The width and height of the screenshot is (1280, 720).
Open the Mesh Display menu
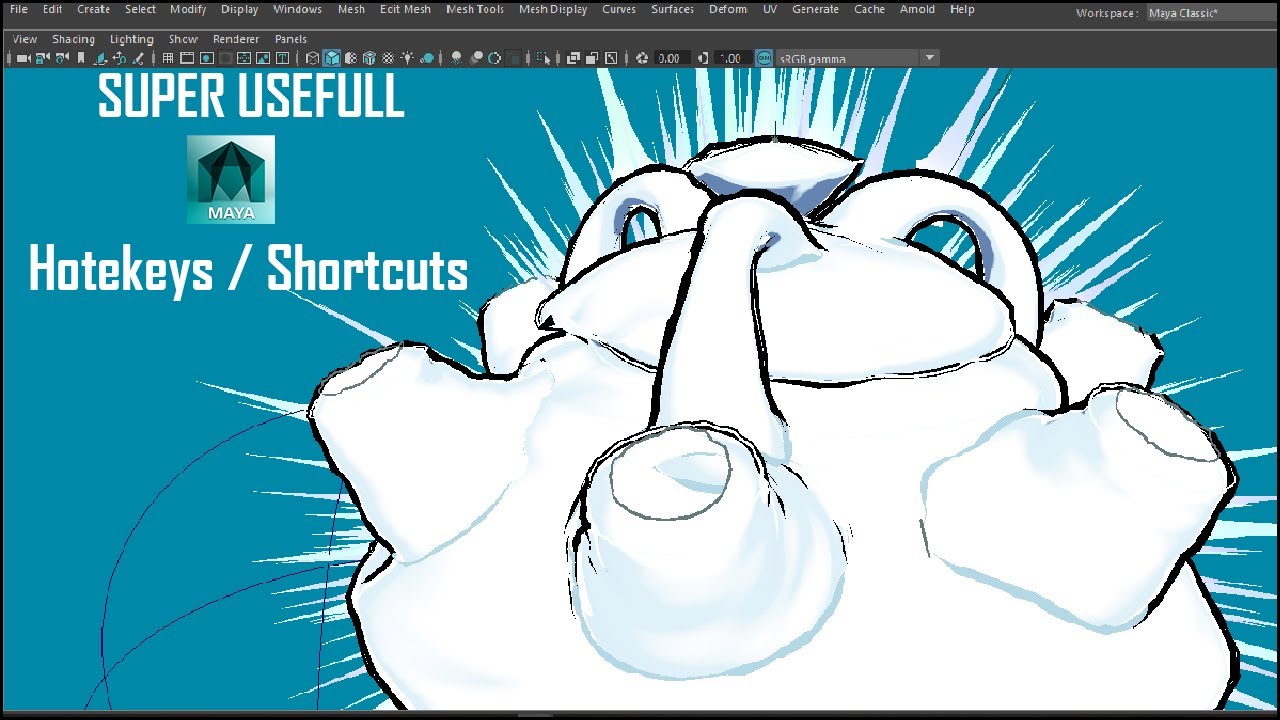pyautogui.click(x=553, y=9)
